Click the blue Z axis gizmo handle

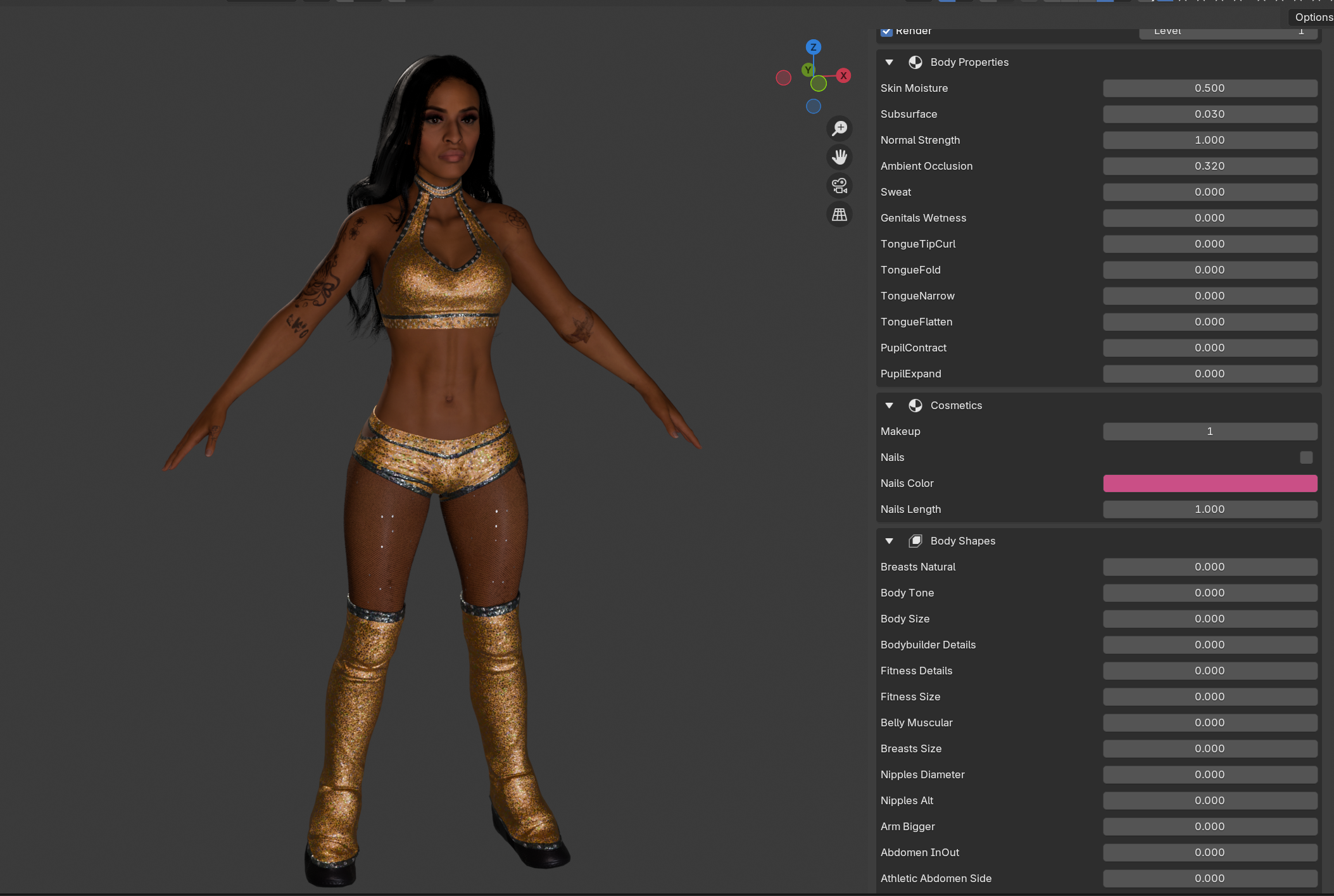pyautogui.click(x=814, y=47)
